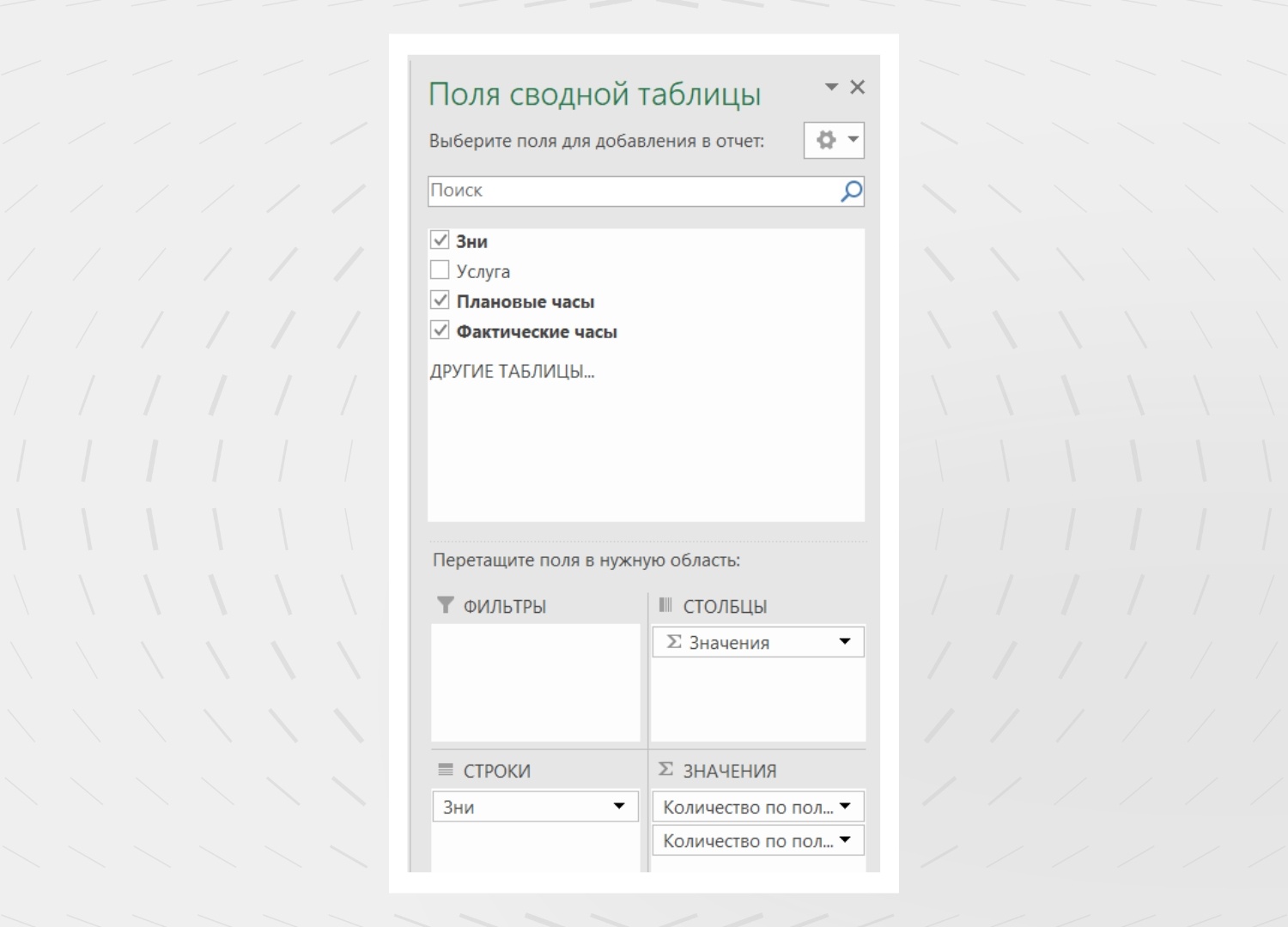Uncheck the Зни field checkbox
1288x927 pixels.
[440, 240]
